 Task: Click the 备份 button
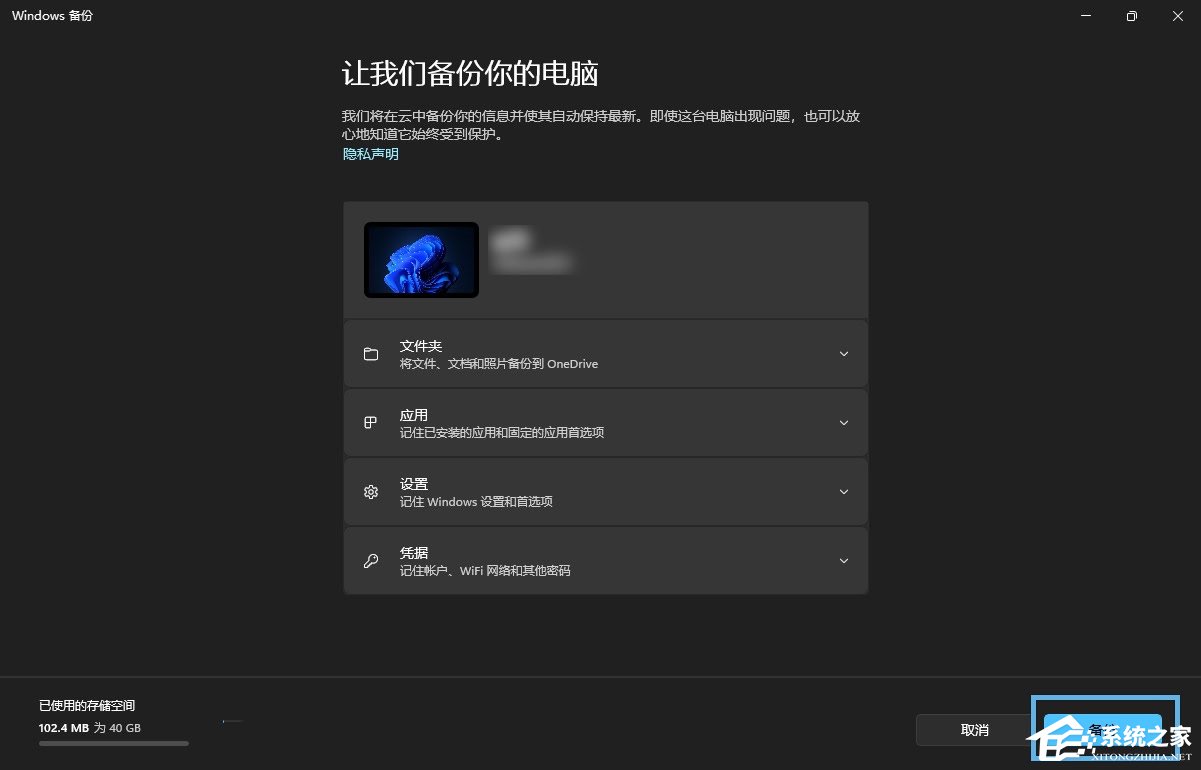pyautogui.click(x=1102, y=730)
